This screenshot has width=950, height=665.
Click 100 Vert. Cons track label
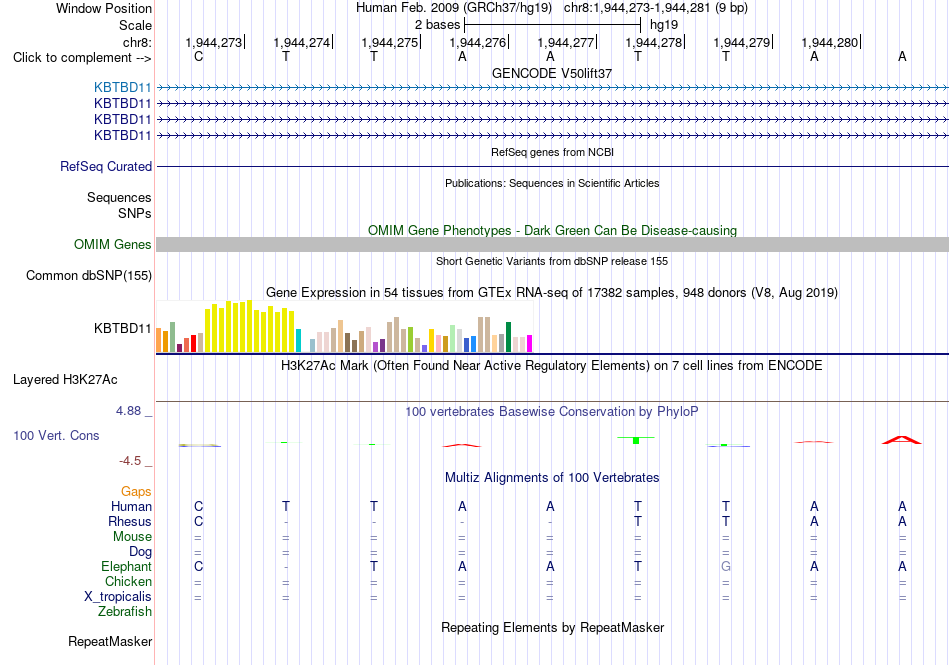click(x=56, y=435)
